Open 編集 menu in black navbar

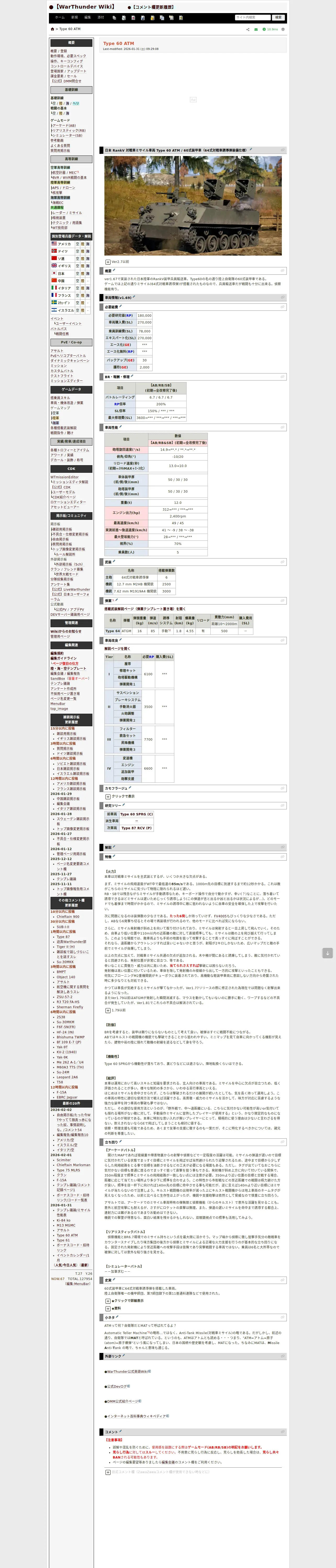point(88,18)
